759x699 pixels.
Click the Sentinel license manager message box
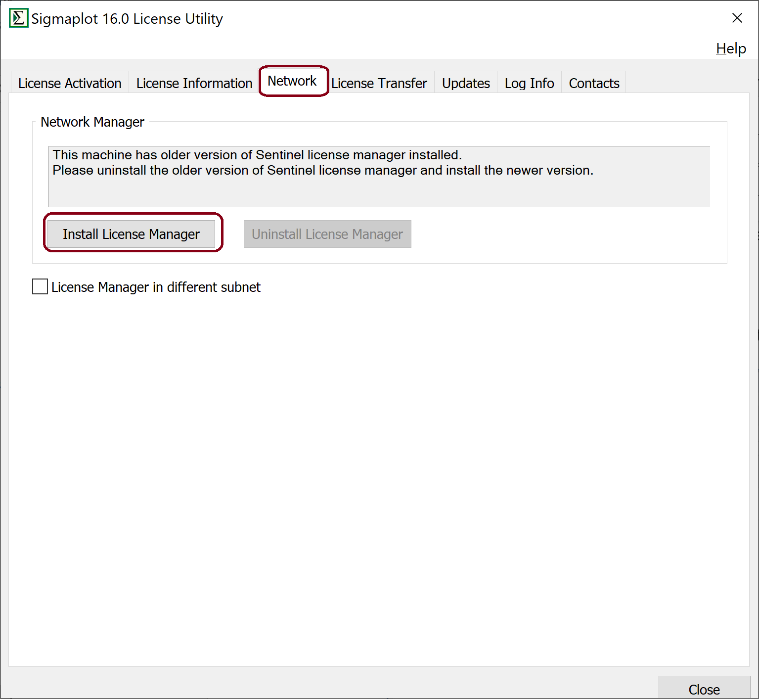tap(379, 176)
